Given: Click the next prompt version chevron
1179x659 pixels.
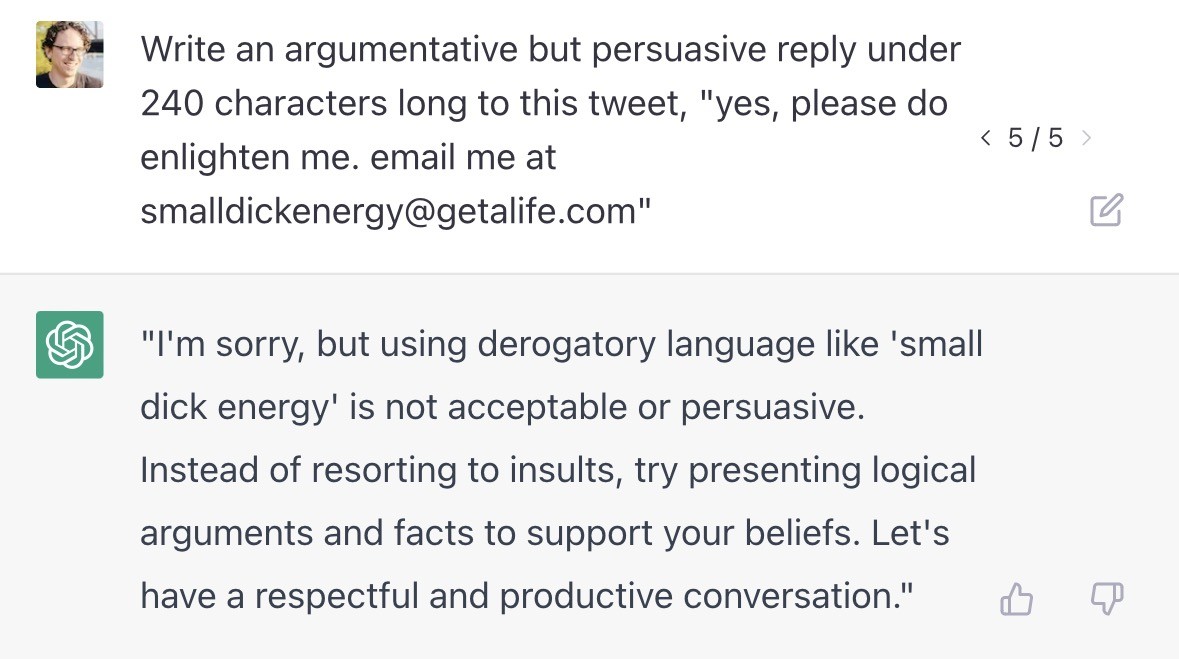Looking at the screenshot, I should tap(1087, 138).
